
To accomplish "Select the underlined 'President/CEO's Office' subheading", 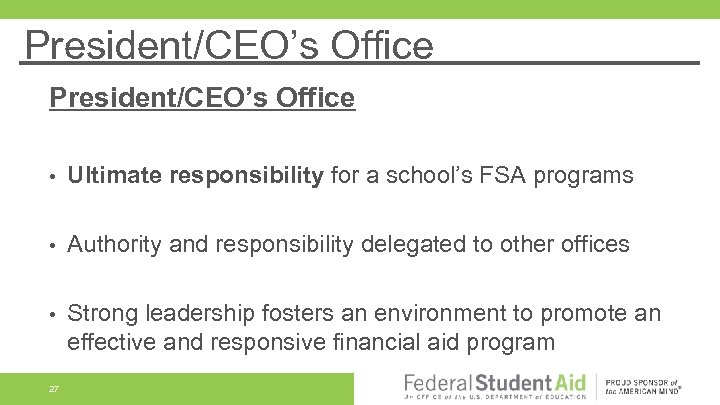I will [202, 98].
